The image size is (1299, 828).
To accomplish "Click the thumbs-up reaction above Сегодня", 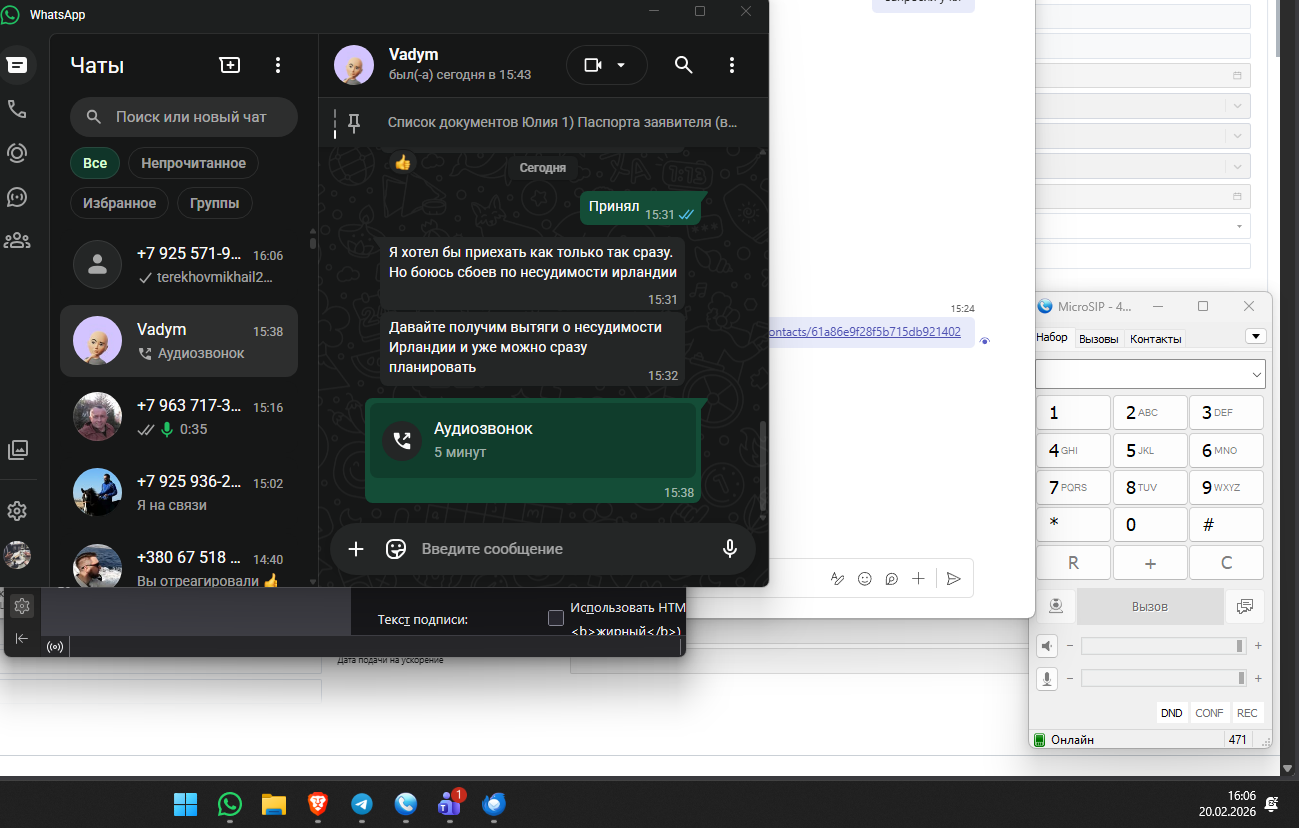I will pyautogui.click(x=402, y=162).
